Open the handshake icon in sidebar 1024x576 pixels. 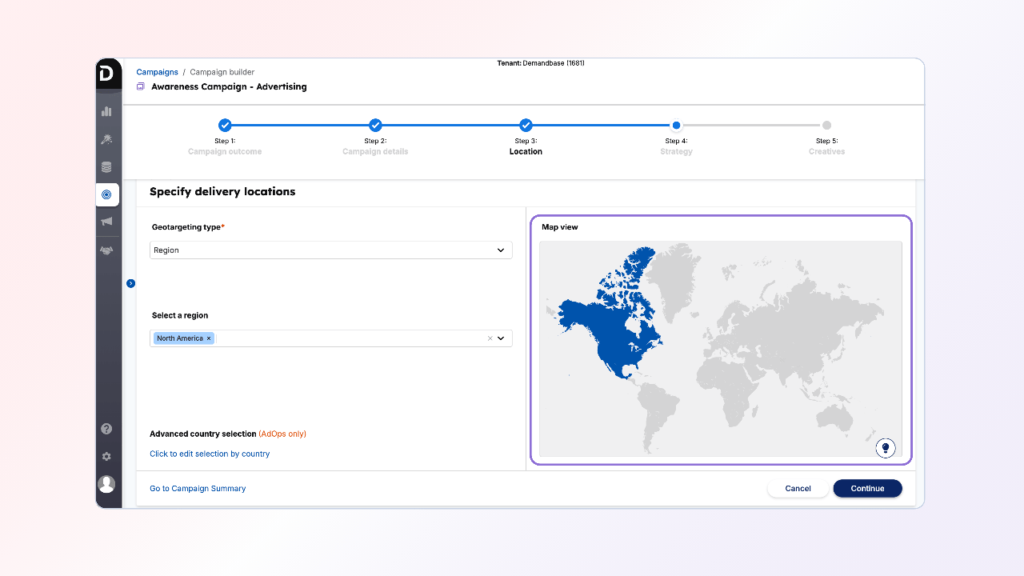107,250
